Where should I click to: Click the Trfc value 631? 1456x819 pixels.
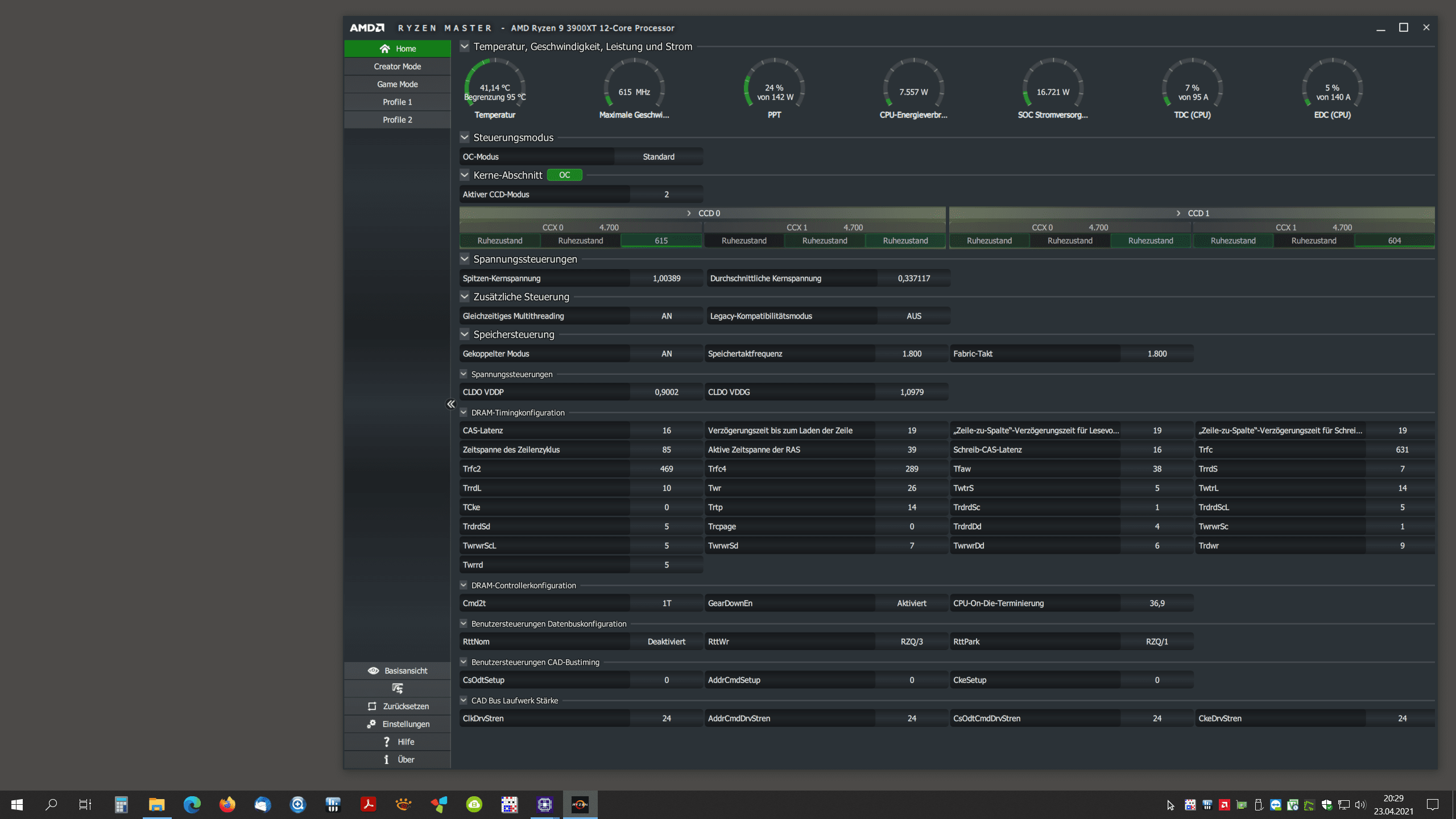[1402, 449]
